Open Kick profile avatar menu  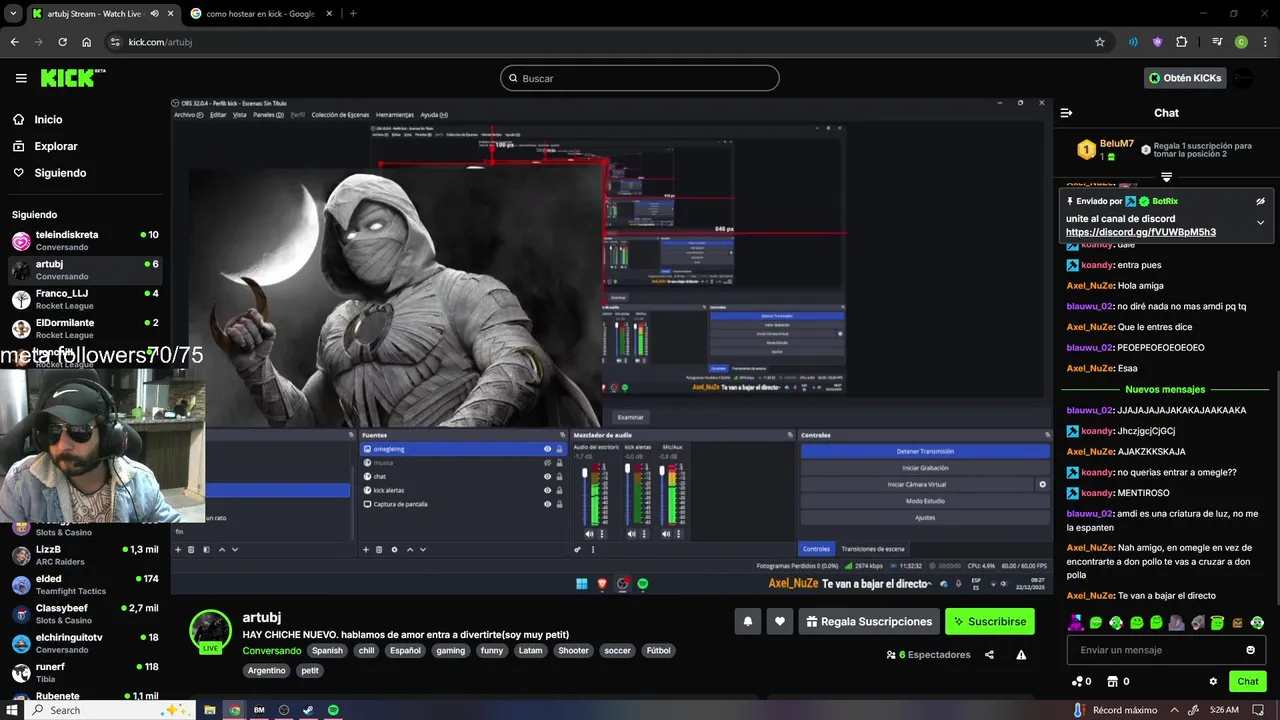1243,78
